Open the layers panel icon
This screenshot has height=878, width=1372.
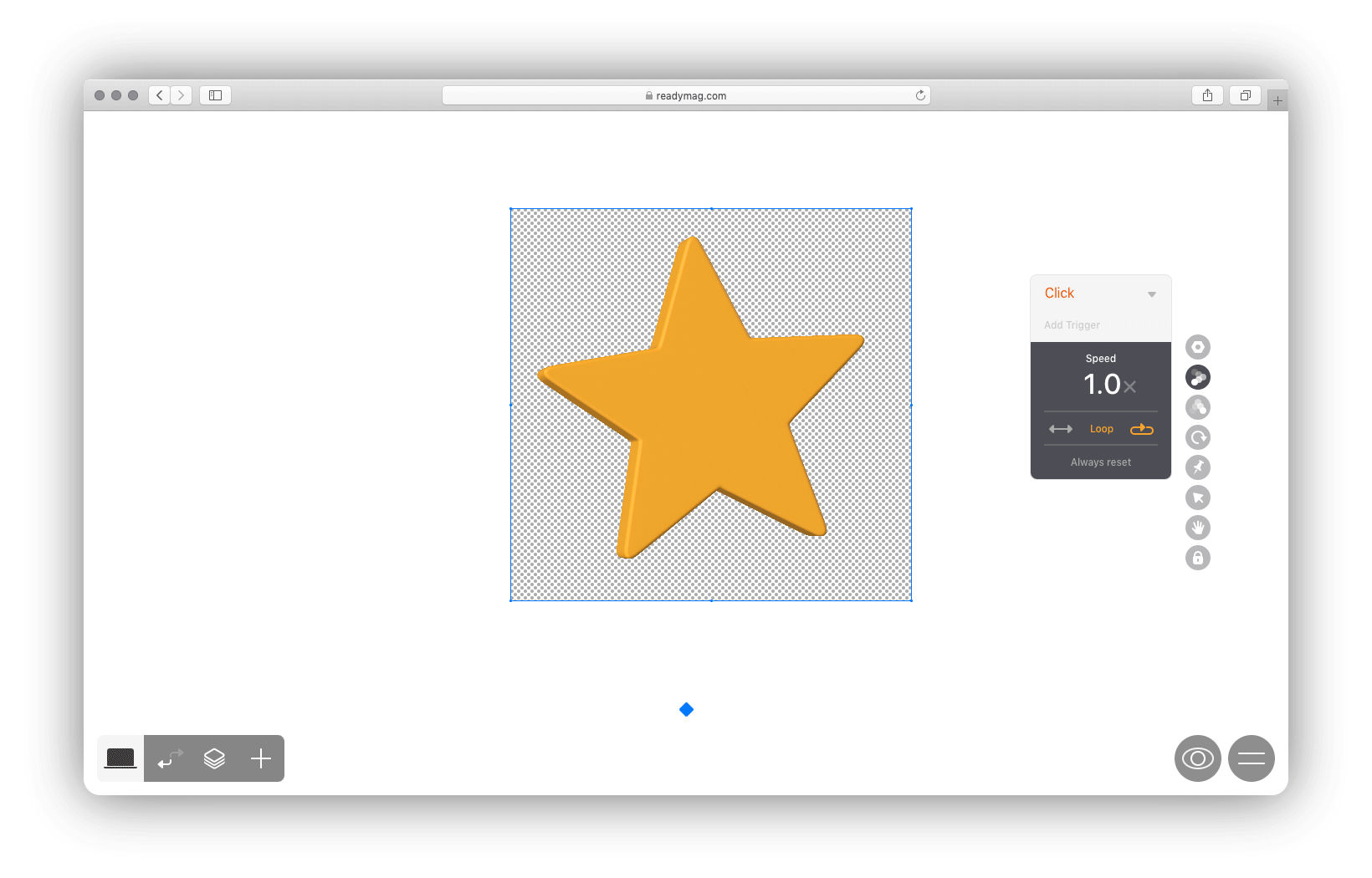pos(214,758)
